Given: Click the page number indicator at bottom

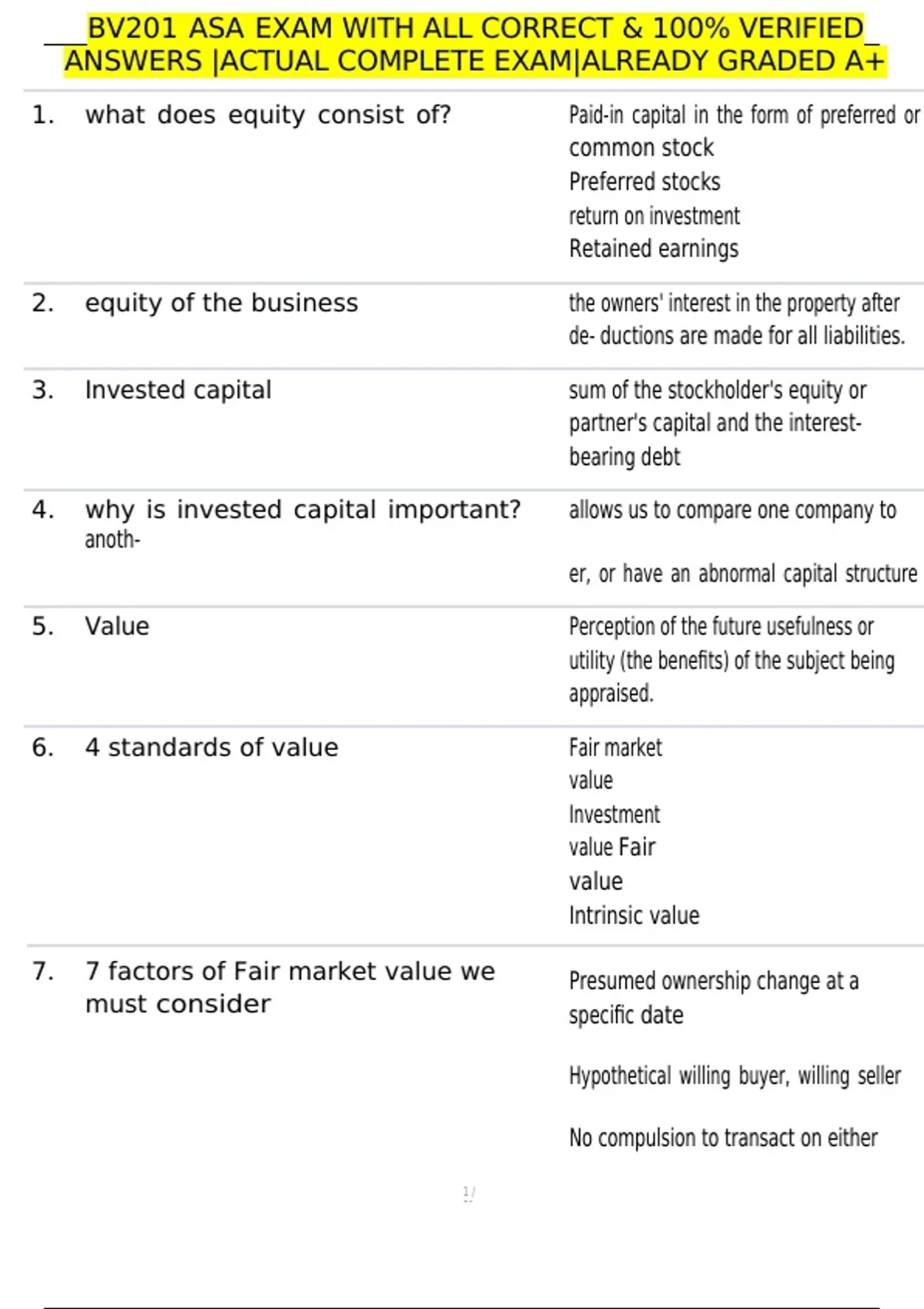Looking at the screenshot, I should (x=468, y=1193).
